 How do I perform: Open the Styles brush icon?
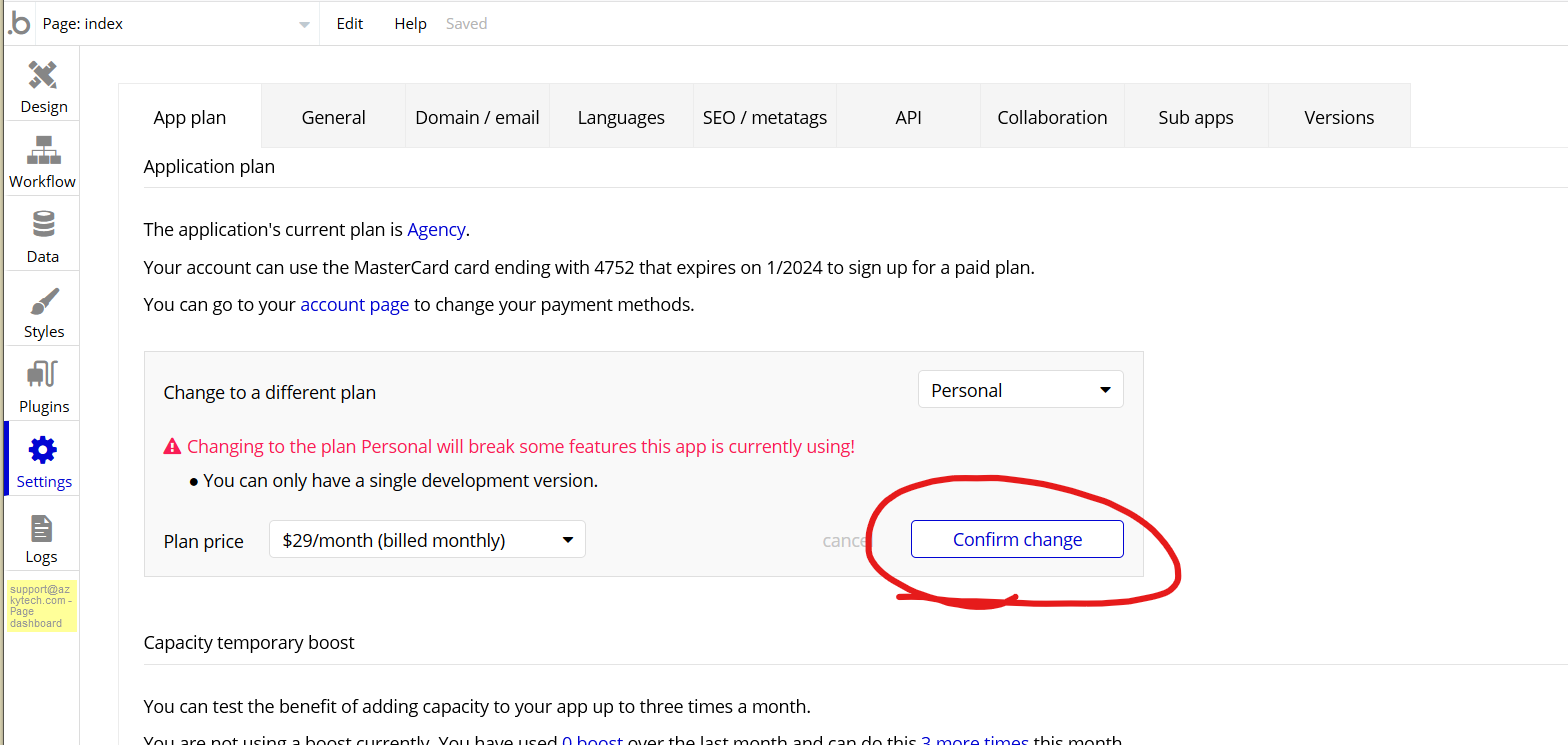tap(43, 301)
